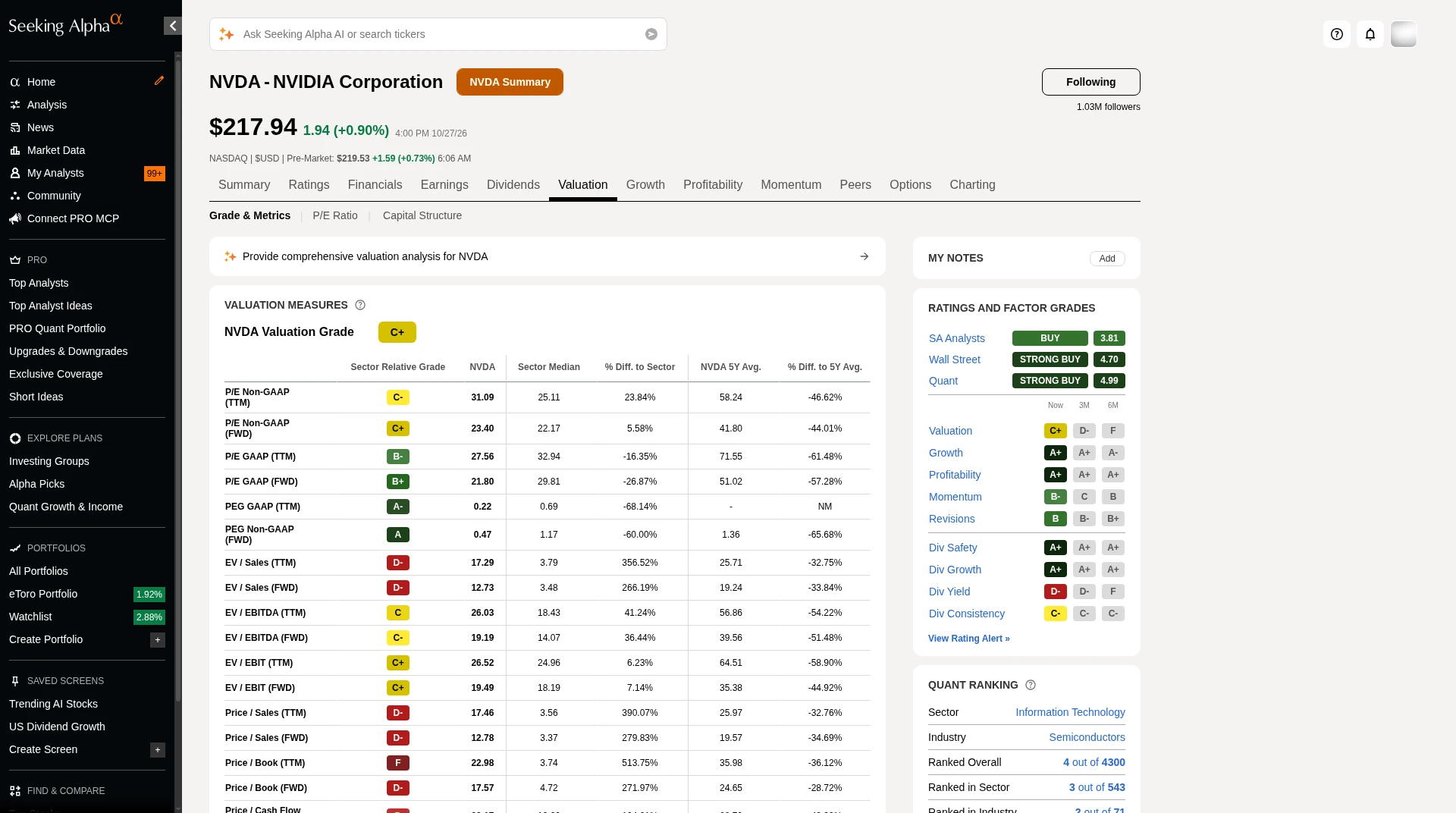
Task: Click the 99+ badge beside My Analysts
Action: coord(155,174)
